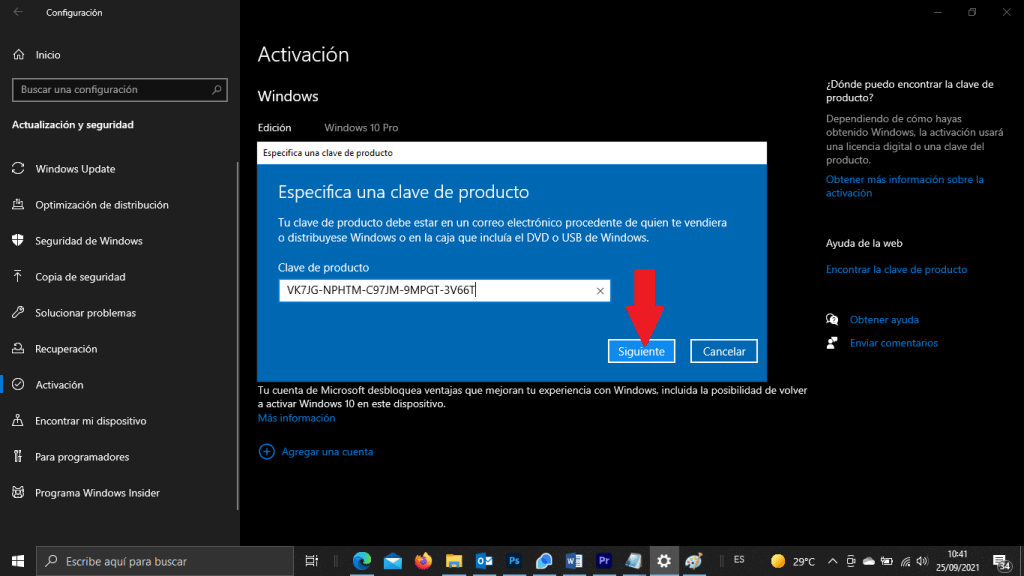Open Outlook from taskbar

(484, 561)
